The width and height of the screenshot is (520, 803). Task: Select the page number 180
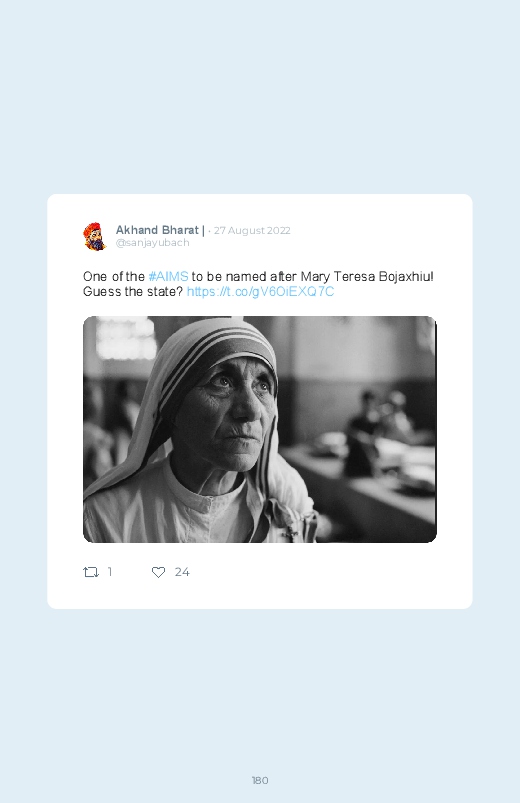(260, 780)
